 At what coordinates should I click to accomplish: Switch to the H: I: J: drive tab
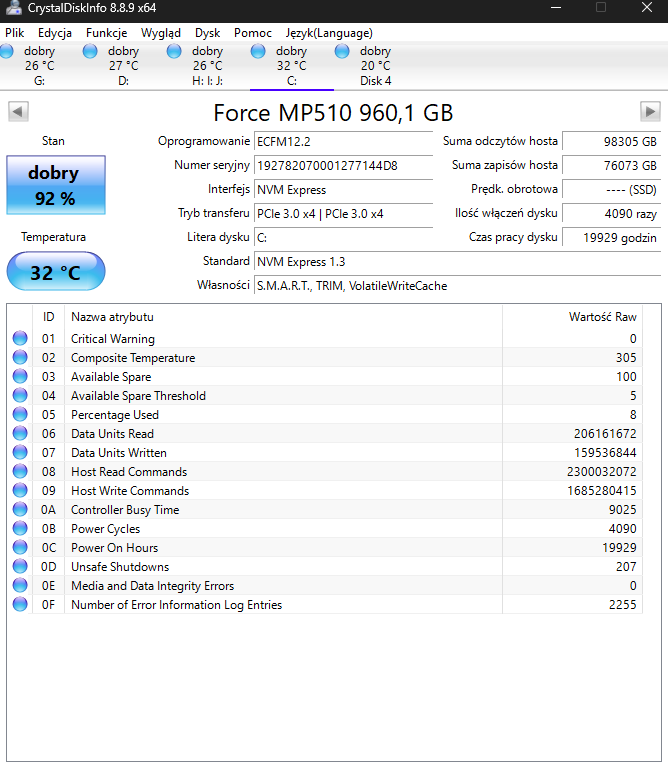[x=207, y=66]
